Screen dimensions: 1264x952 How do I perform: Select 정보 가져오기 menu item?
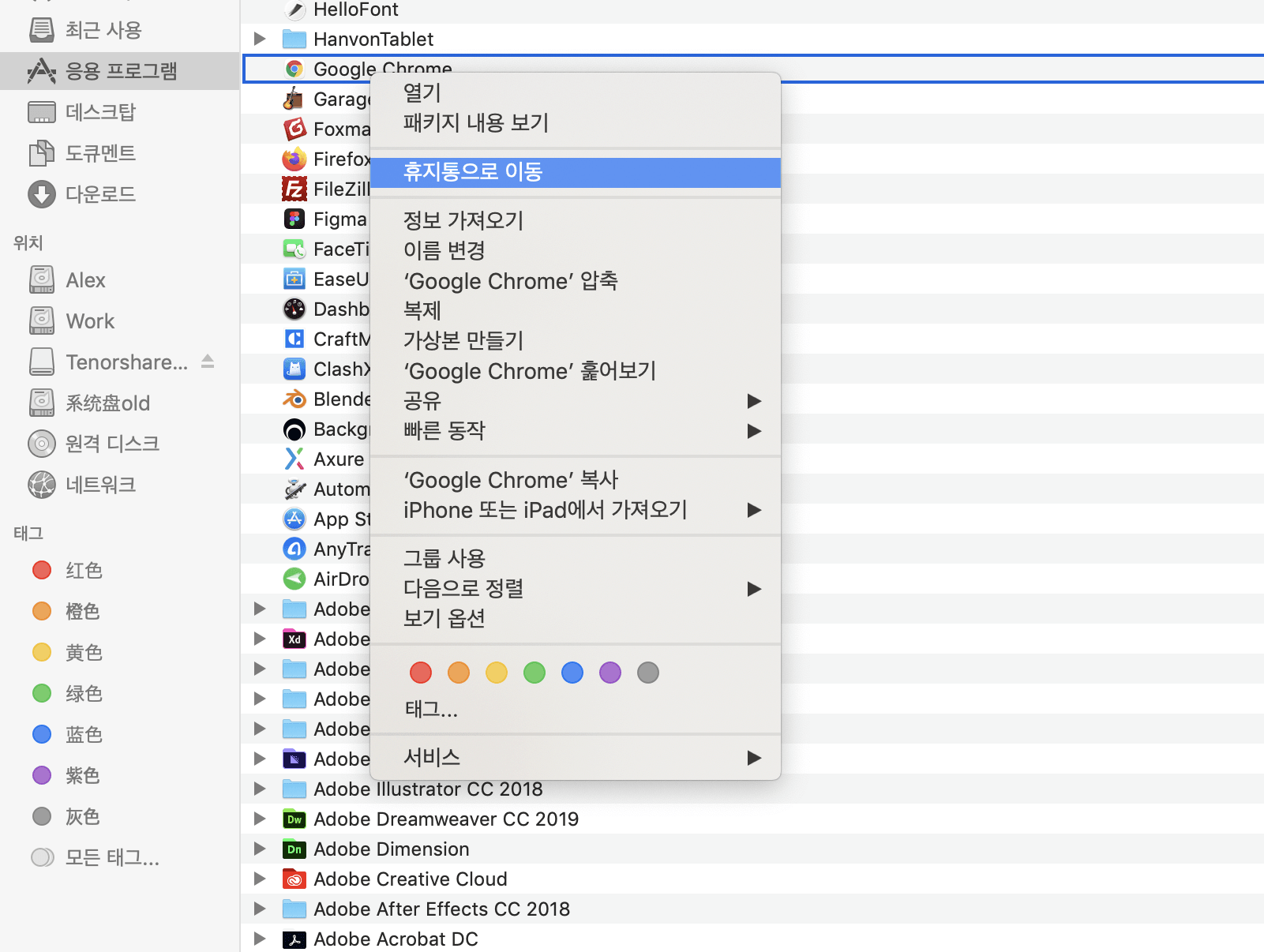pos(576,220)
